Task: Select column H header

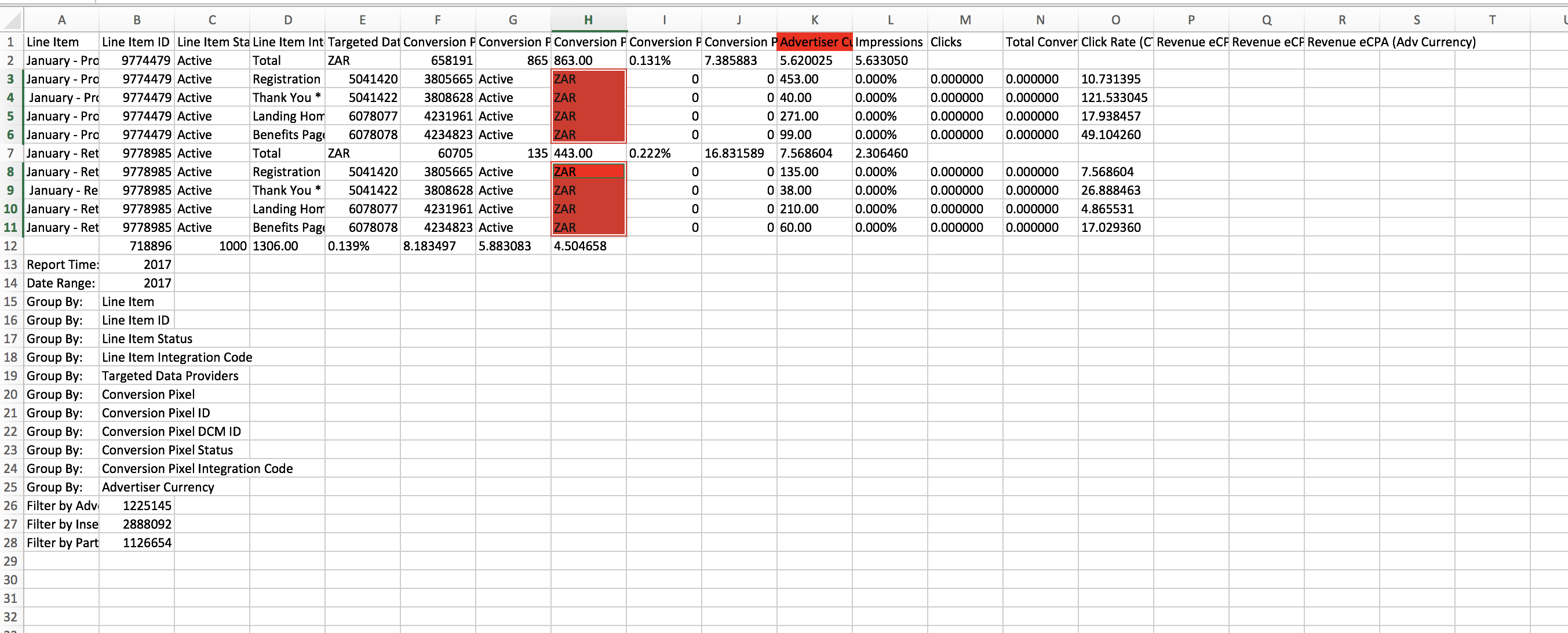Action: point(588,20)
